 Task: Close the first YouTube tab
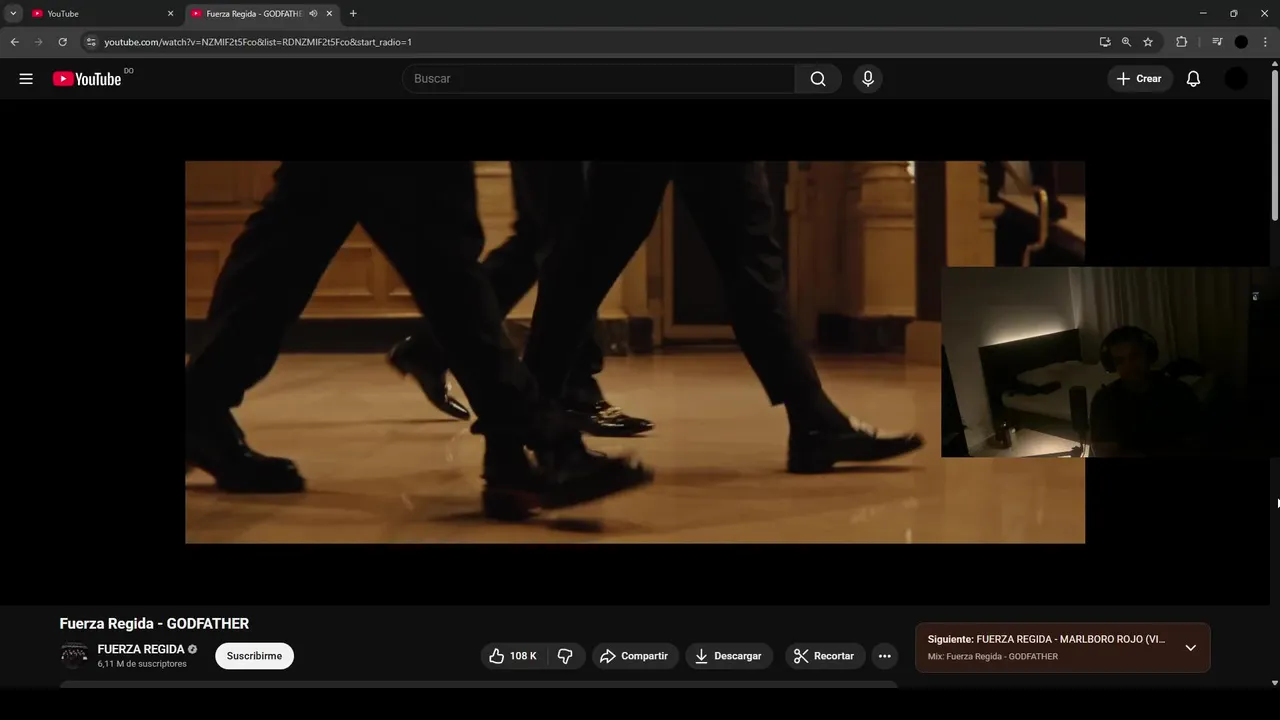pyautogui.click(x=170, y=14)
